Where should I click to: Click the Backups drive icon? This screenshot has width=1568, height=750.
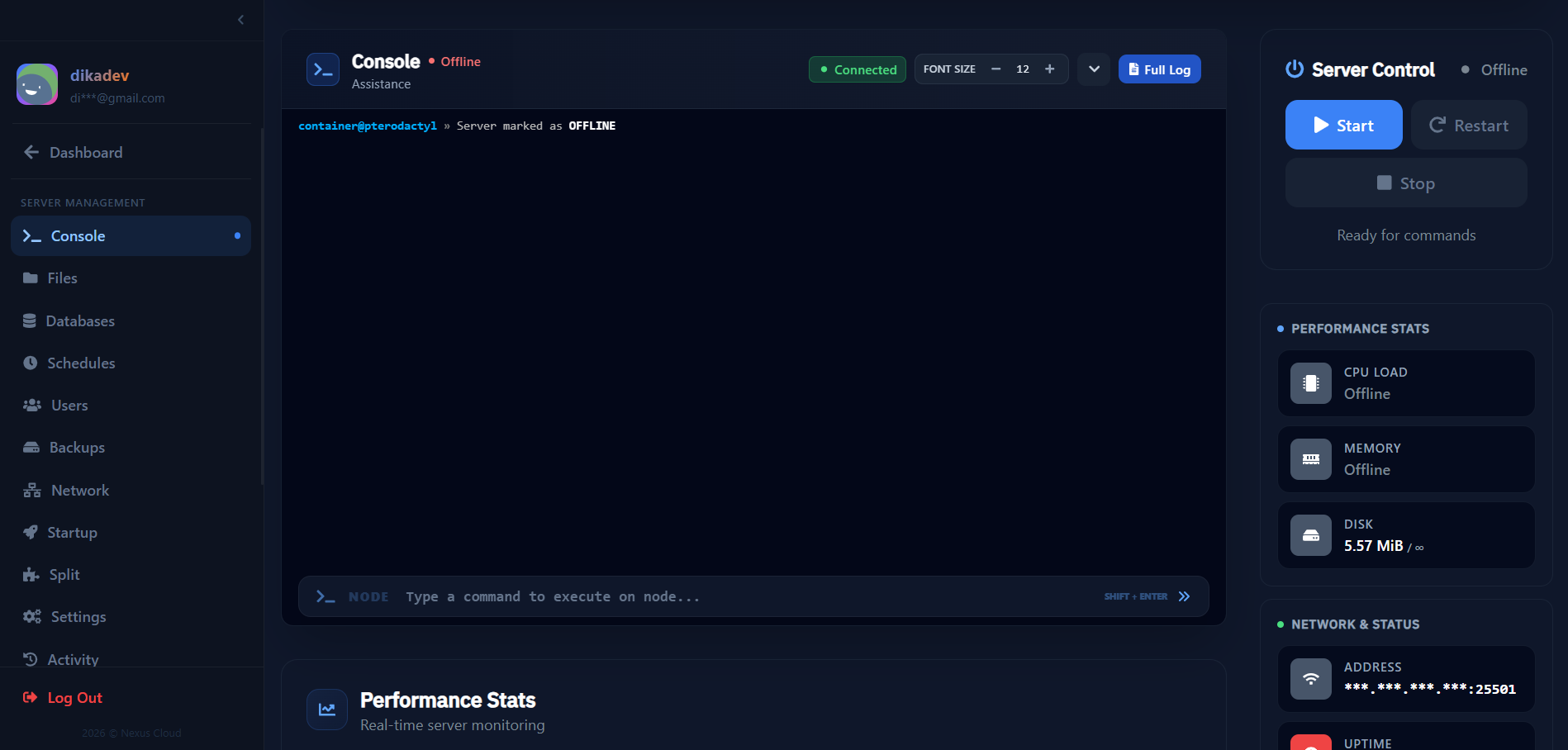[x=31, y=447]
